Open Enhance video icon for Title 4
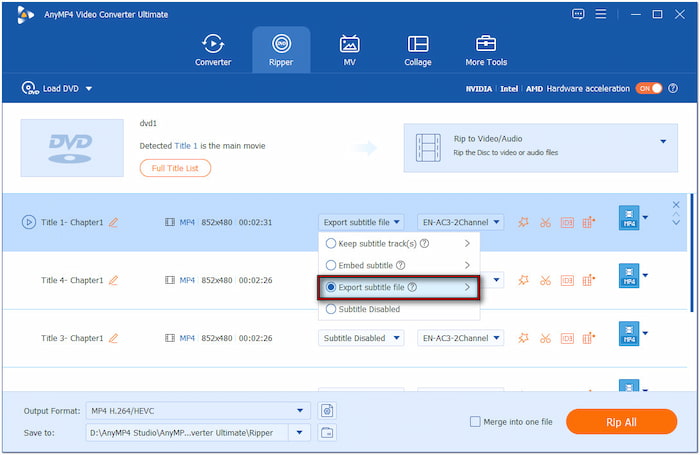Viewport: 700px width, 455px height. [x=589, y=280]
